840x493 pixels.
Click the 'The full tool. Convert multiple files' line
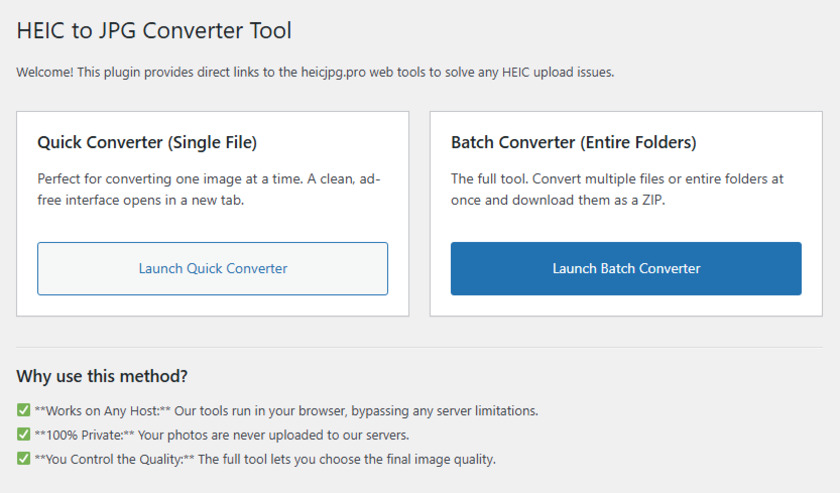[616, 179]
